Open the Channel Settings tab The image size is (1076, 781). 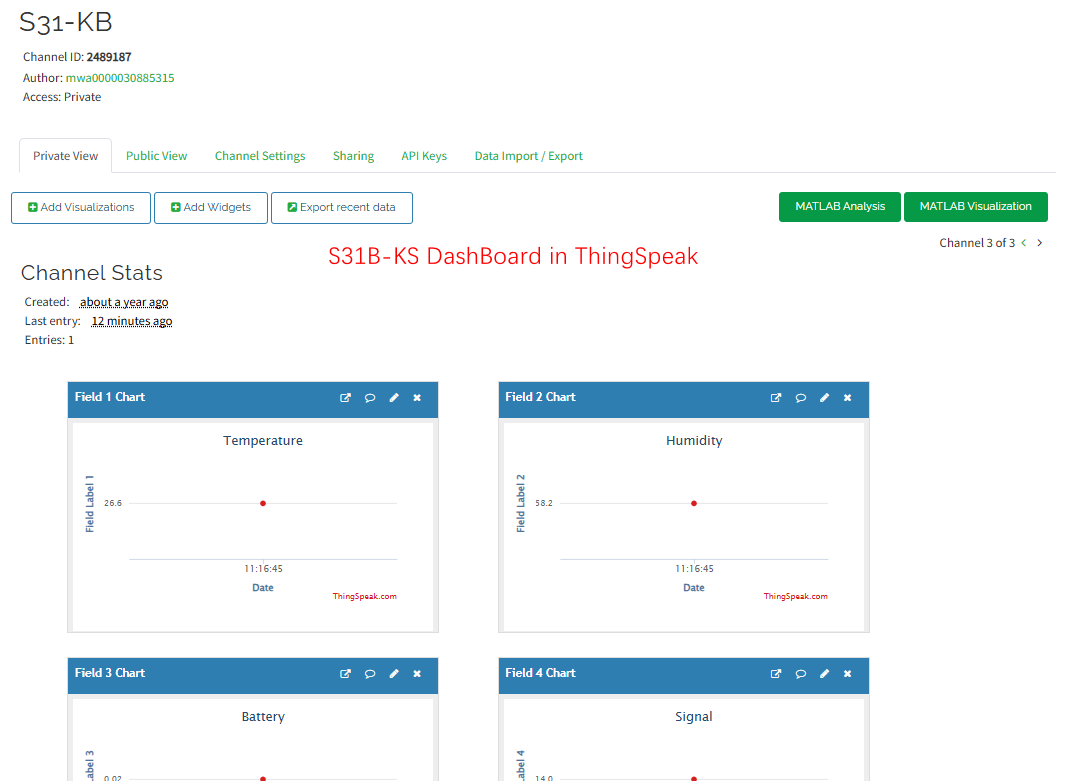[260, 156]
